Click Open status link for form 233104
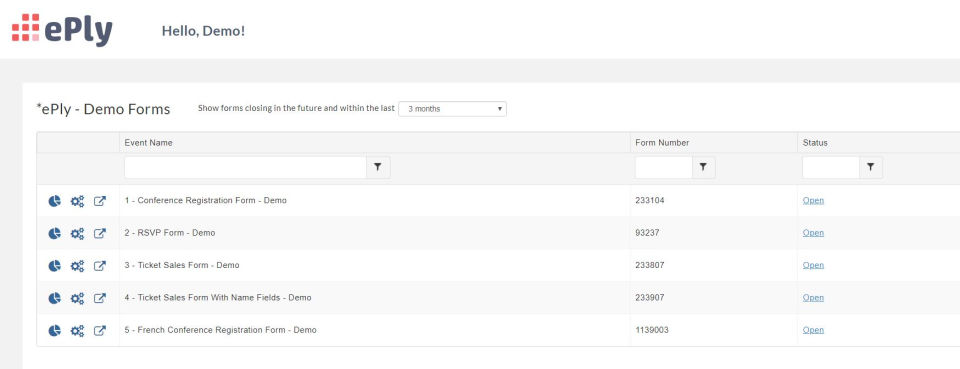 [813, 200]
